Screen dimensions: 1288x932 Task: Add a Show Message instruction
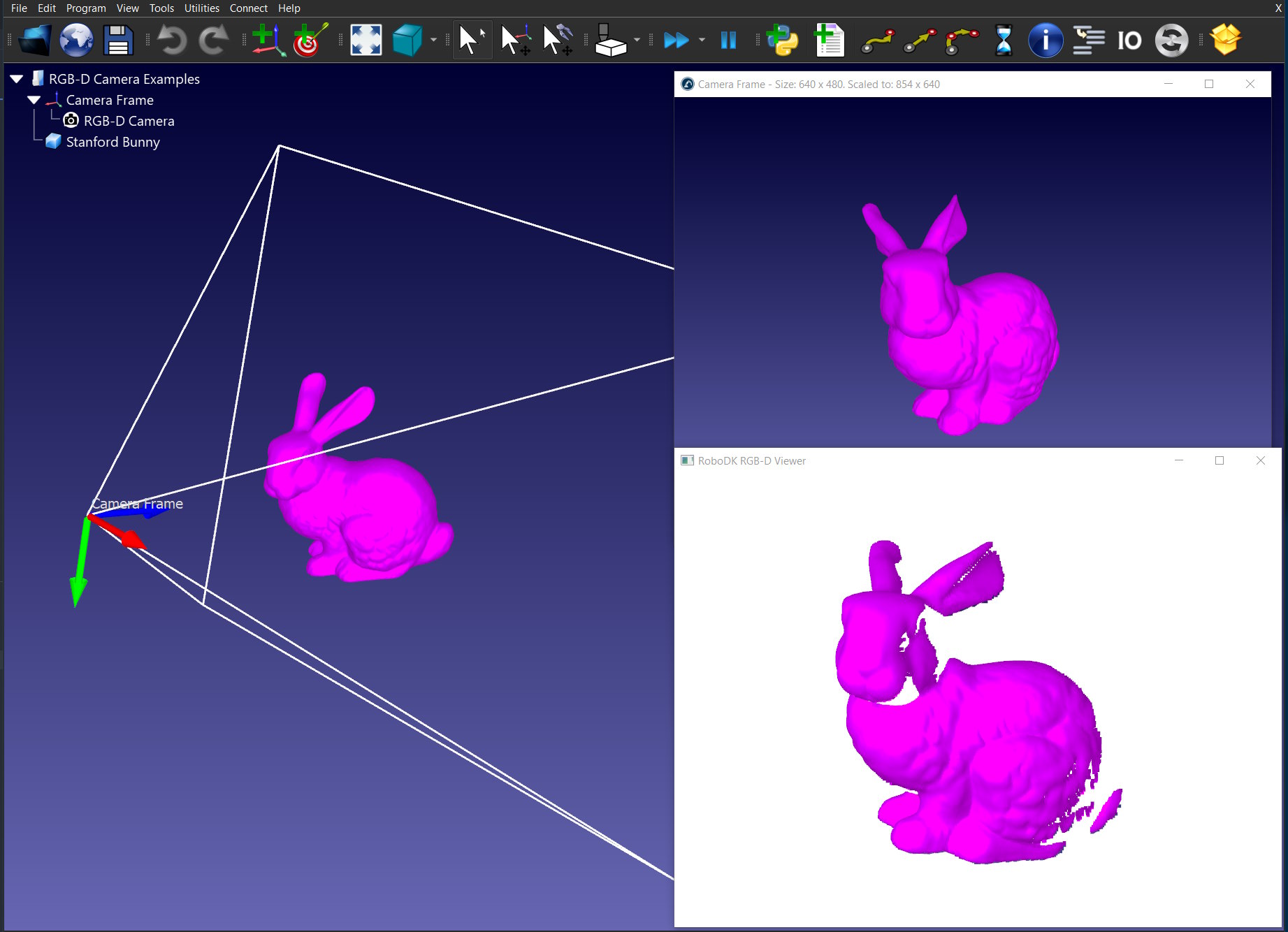click(1045, 40)
